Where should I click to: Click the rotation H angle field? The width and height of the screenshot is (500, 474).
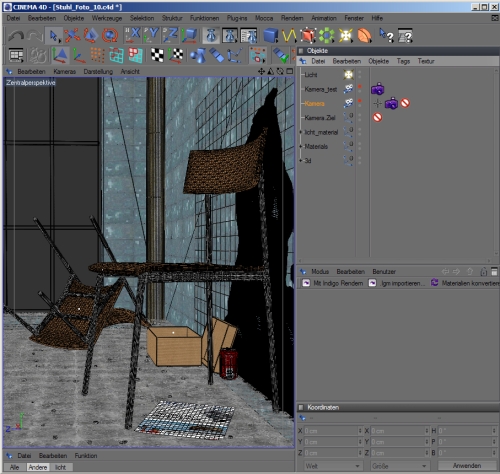coord(465,431)
